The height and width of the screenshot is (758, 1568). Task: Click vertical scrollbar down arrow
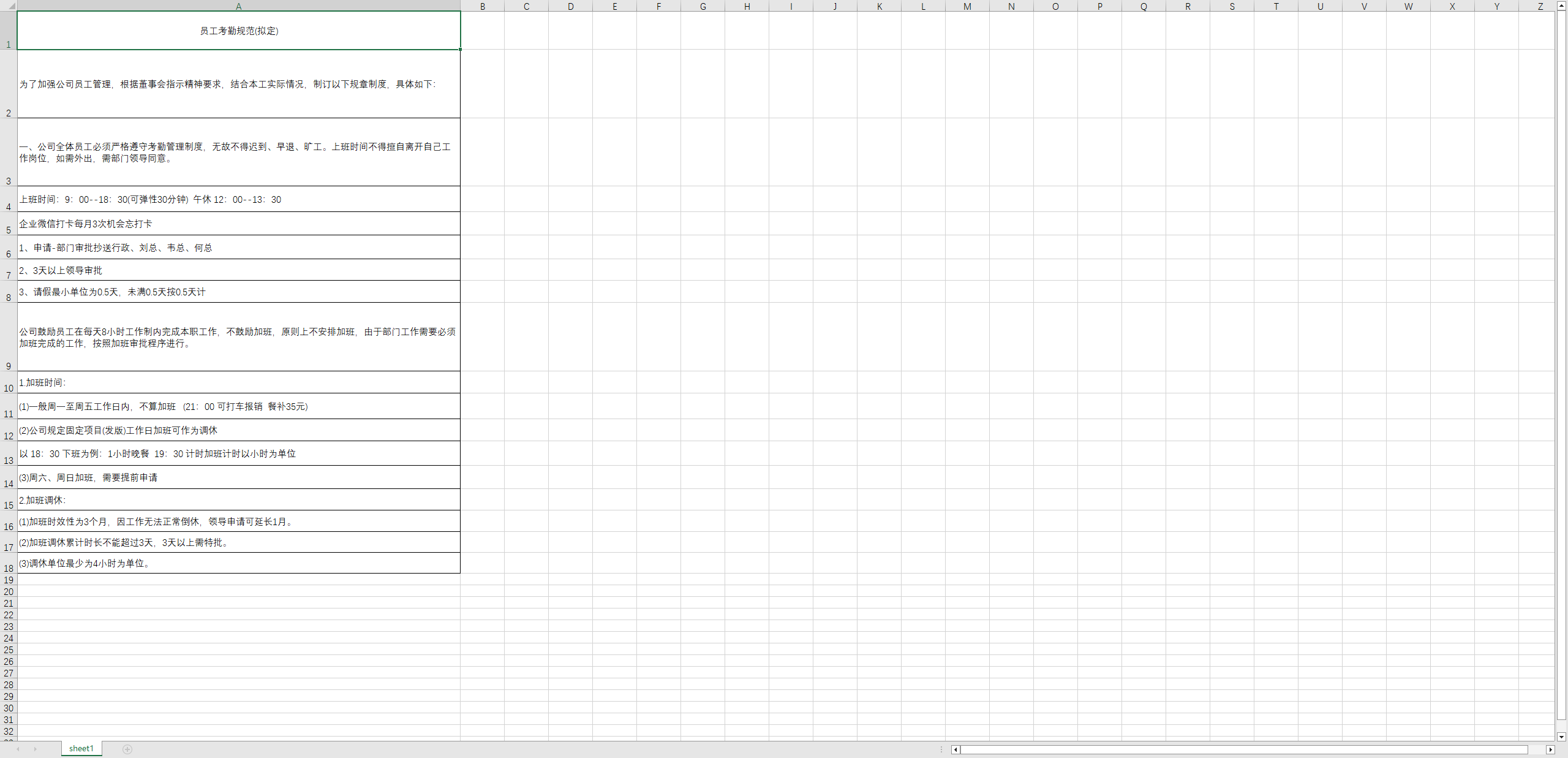tap(1561, 737)
